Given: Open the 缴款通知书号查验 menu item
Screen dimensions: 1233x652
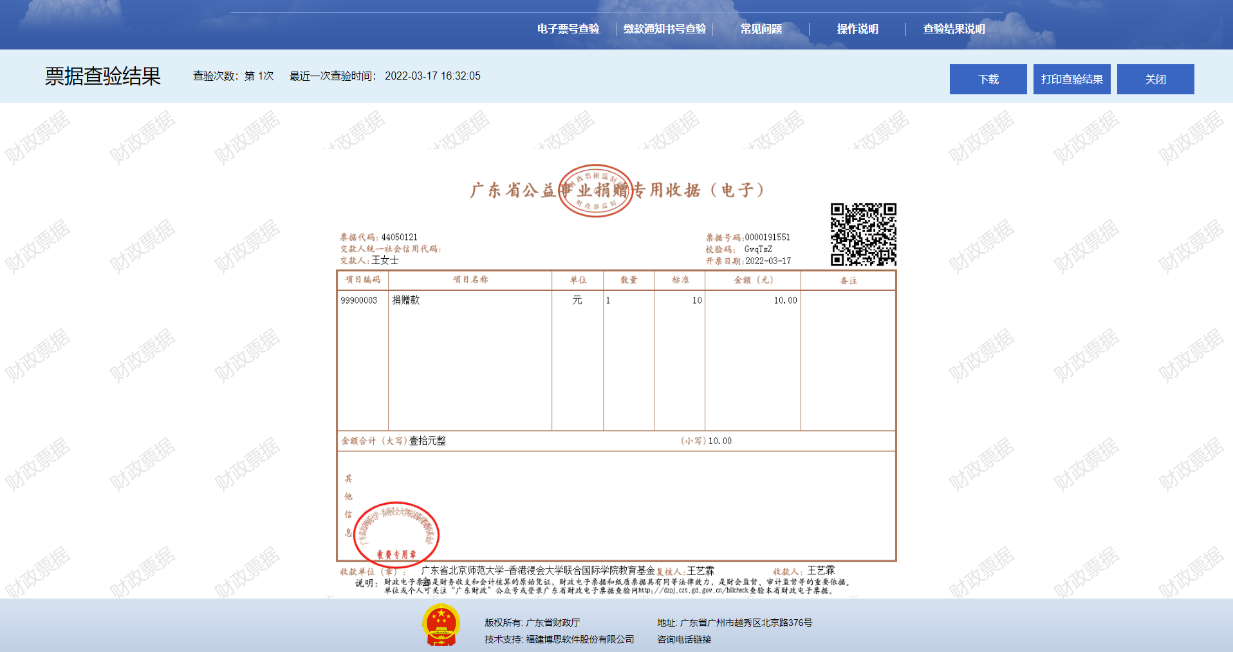Looking at the screenshot, I should [x=664, y=29].
